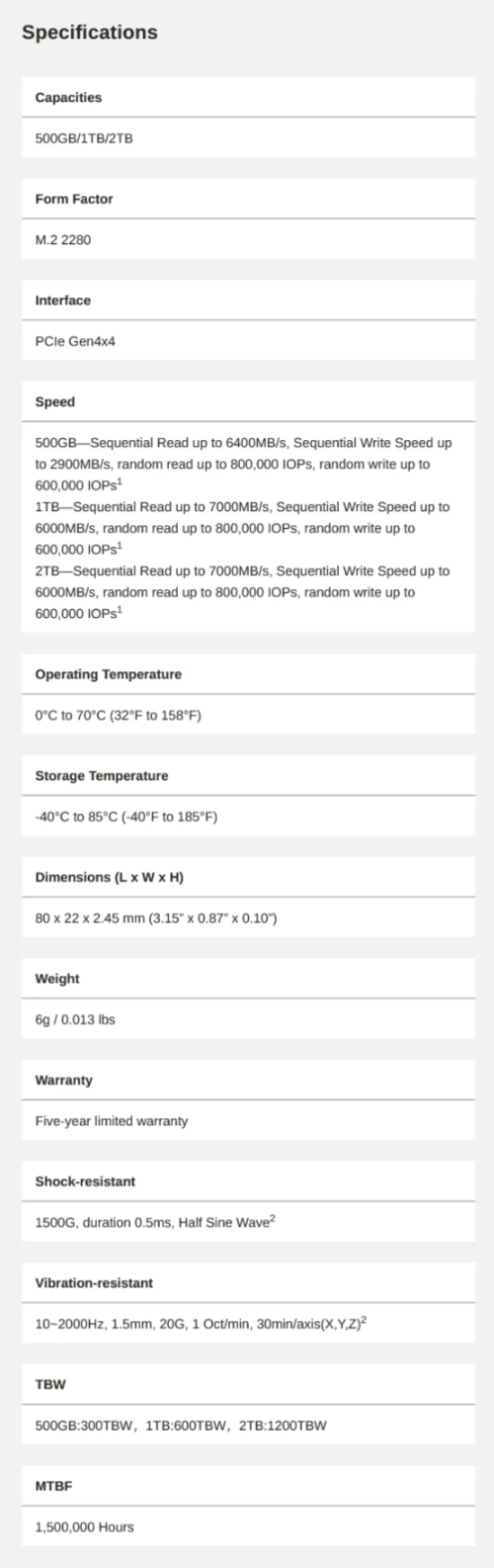Select the Form Factor header
Image resolution: width=494 pixels, height=1568 pixels.
click(74, 199)
